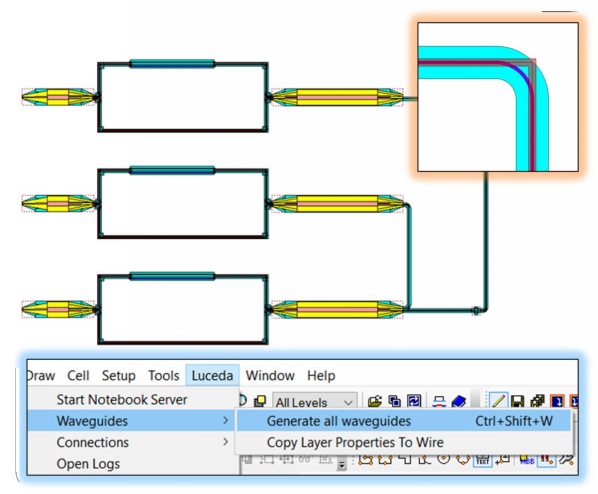598x494 pixels.
Task: Select the circle draw tool
Action: [x=444, y=459]
